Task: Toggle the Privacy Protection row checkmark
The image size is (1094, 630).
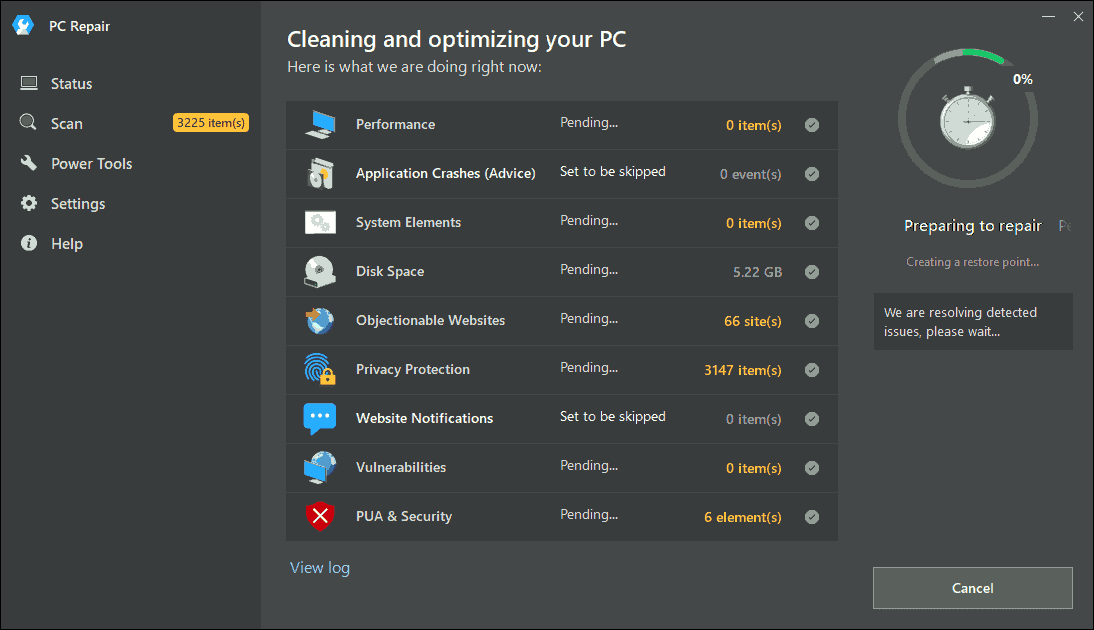Action: click(x=812, y=370)
